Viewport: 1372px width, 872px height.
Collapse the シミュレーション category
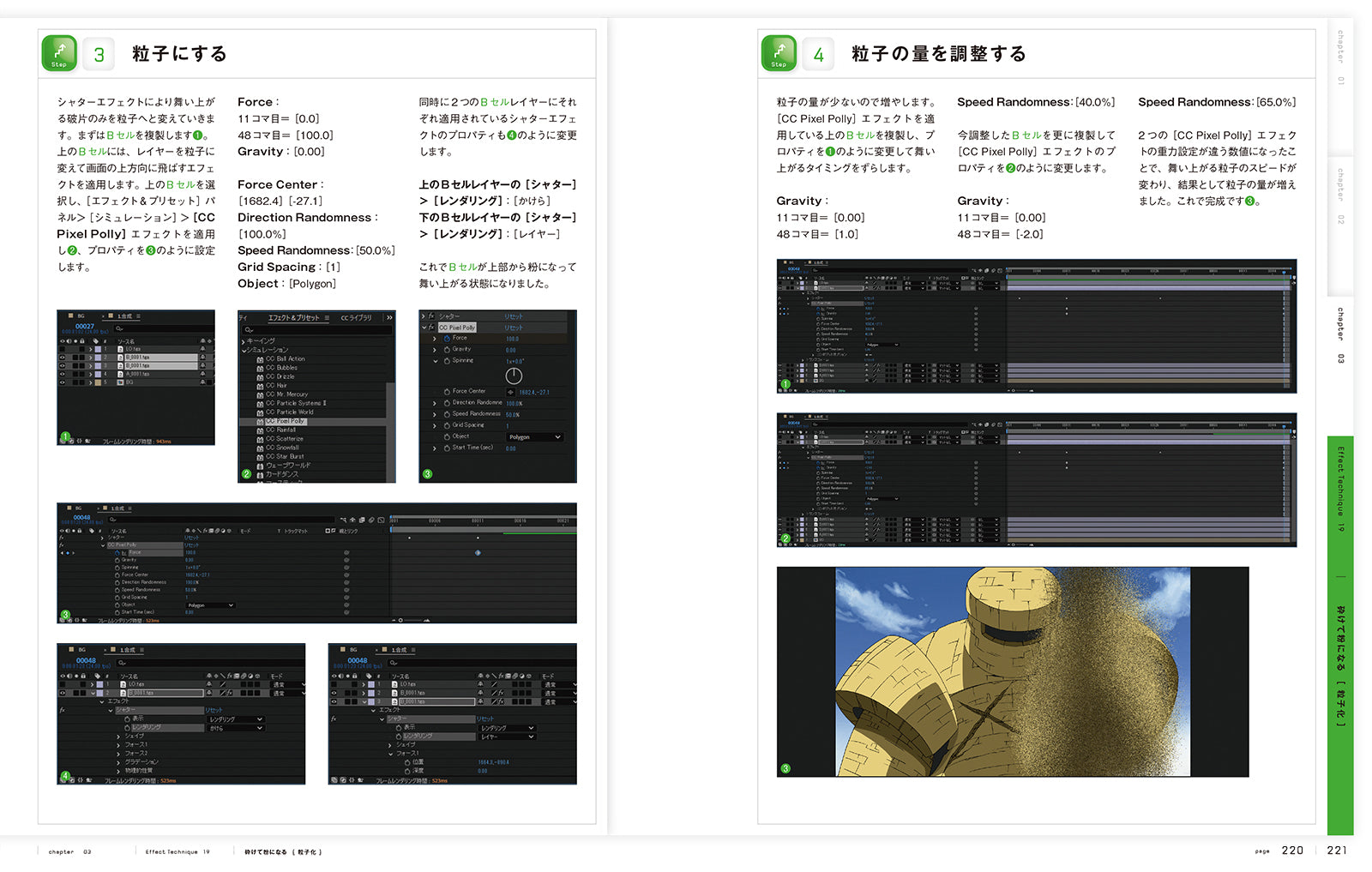tap(244, 351)
